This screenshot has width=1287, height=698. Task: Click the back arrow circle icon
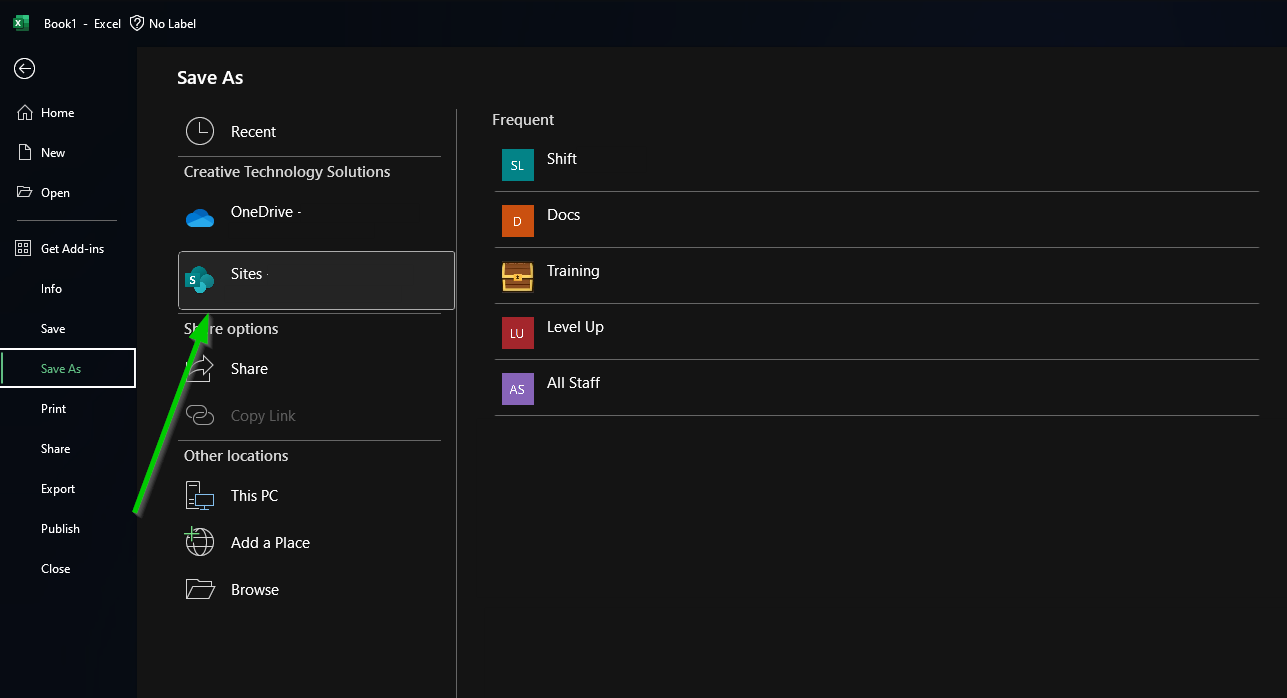[25, 68]
